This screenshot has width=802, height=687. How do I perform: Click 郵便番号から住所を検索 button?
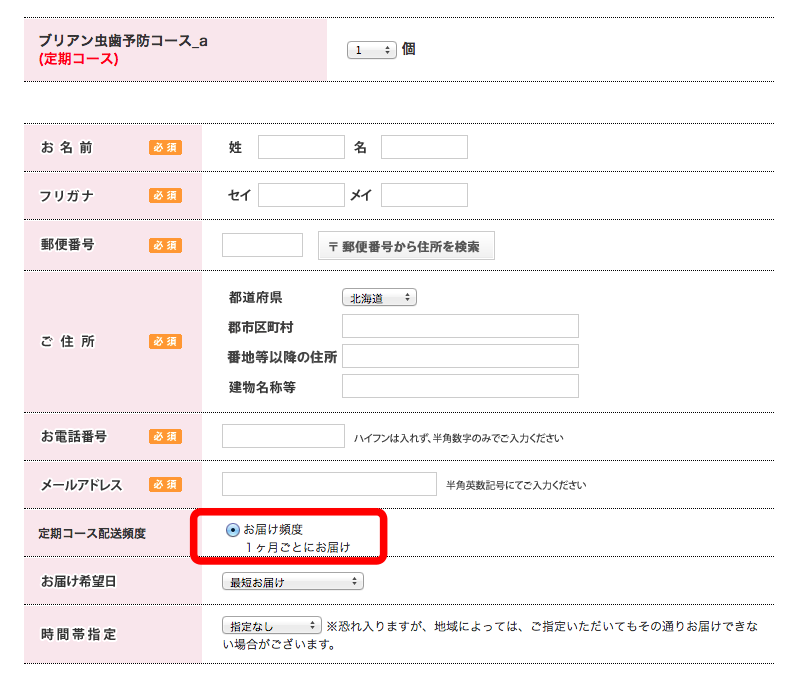click(406, 246)
